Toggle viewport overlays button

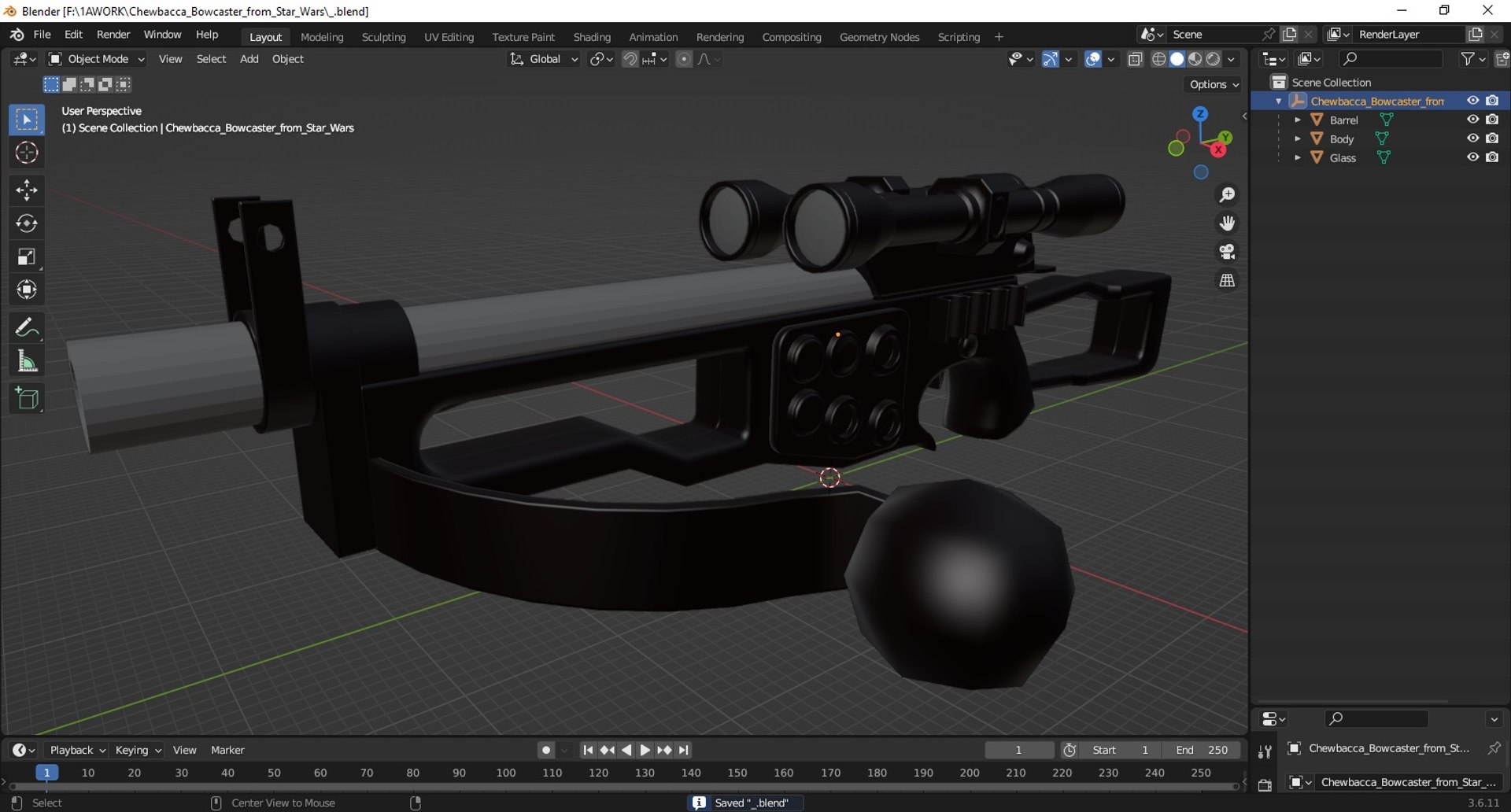pos(1092,59)
